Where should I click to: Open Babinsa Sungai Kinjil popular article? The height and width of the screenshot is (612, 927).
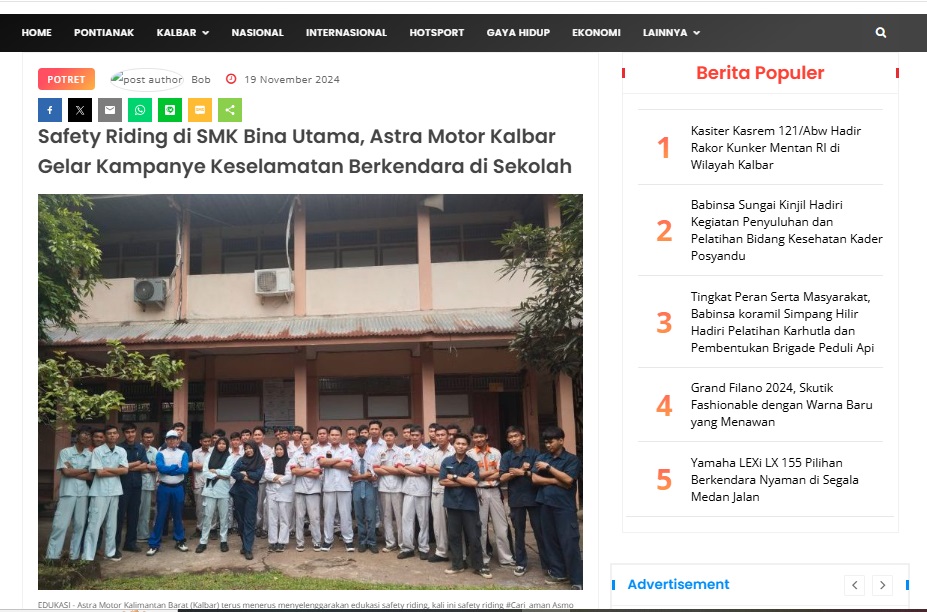point(786,231)
